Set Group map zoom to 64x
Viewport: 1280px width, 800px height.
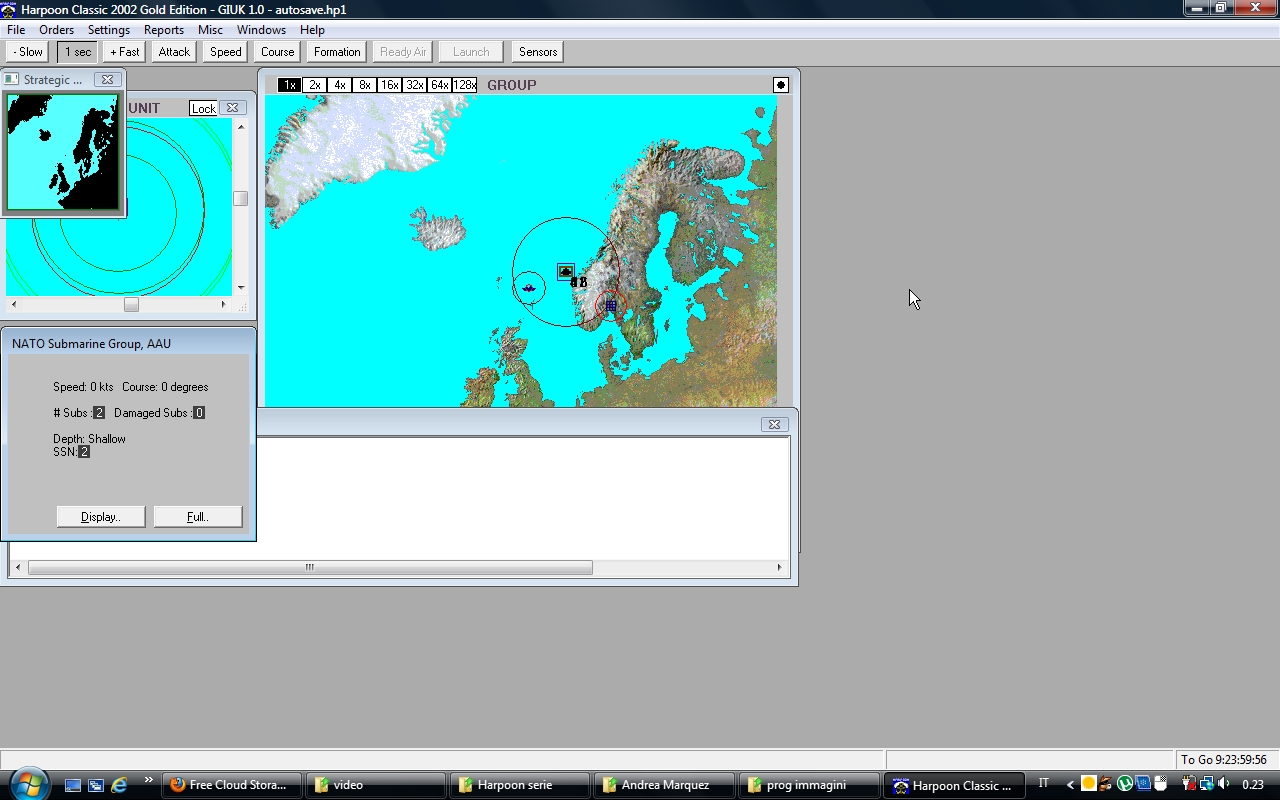(x=439, y=85)
